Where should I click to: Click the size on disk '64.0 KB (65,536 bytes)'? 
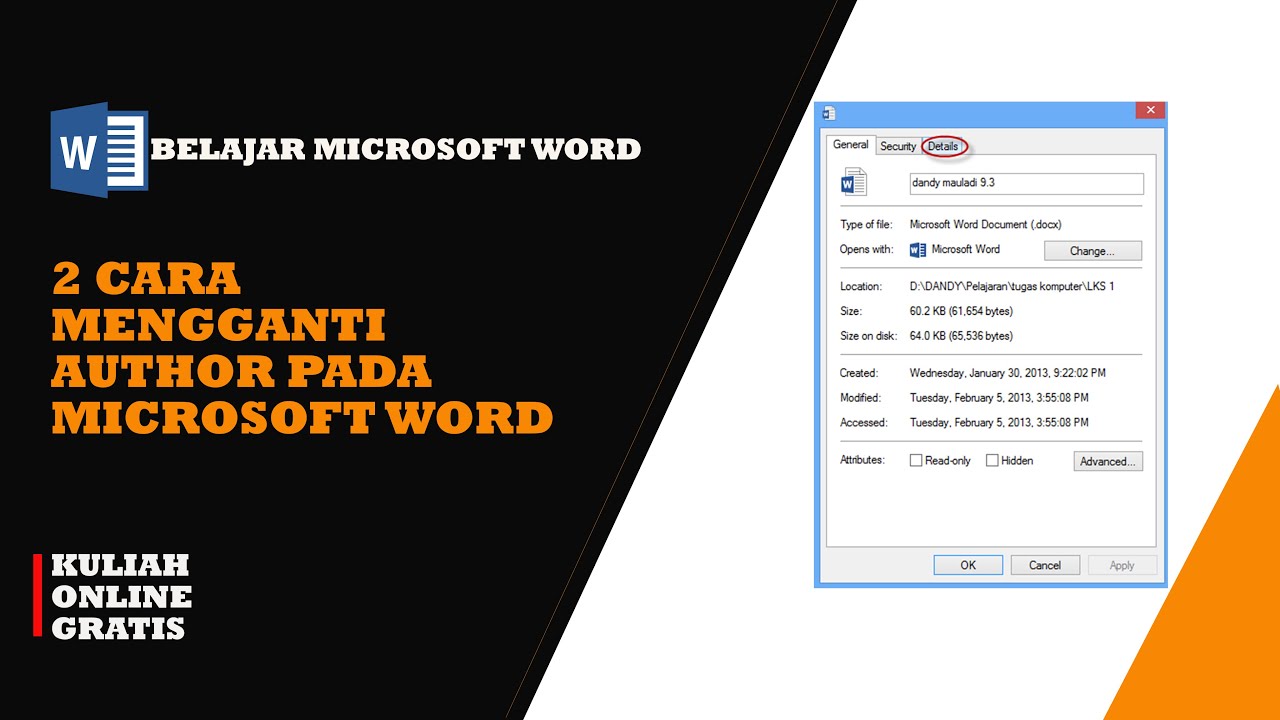[x=961, y=336]
